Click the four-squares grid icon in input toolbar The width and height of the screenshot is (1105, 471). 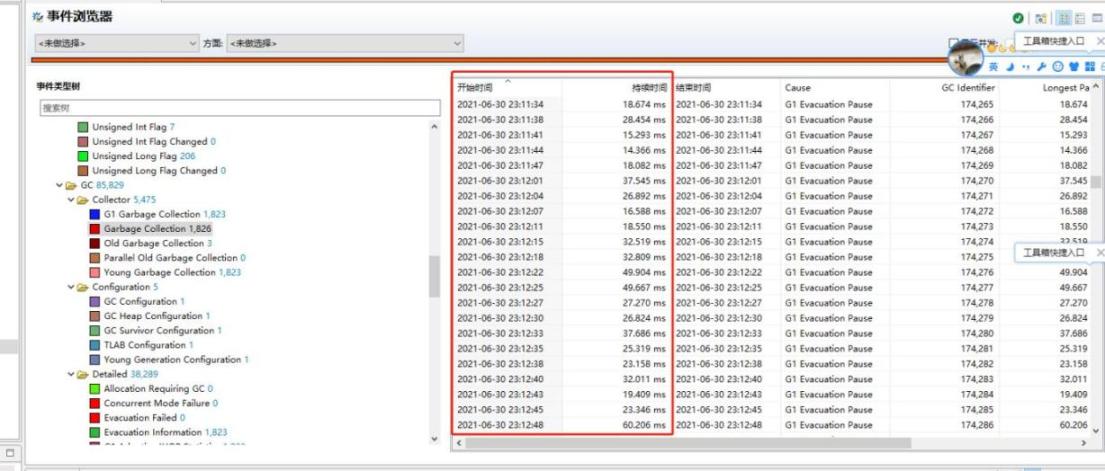pyautogui.click(x=1089, y=66)
